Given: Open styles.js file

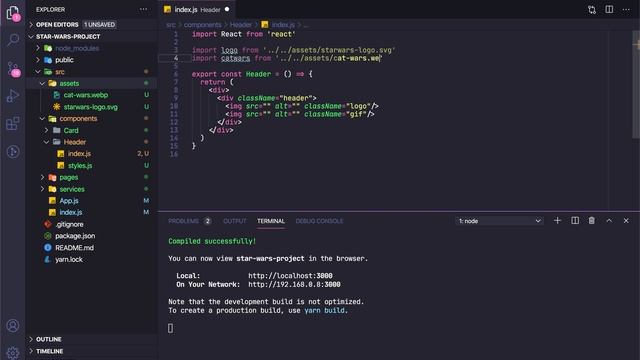Looking at the screenshot, I should [80, 165].
